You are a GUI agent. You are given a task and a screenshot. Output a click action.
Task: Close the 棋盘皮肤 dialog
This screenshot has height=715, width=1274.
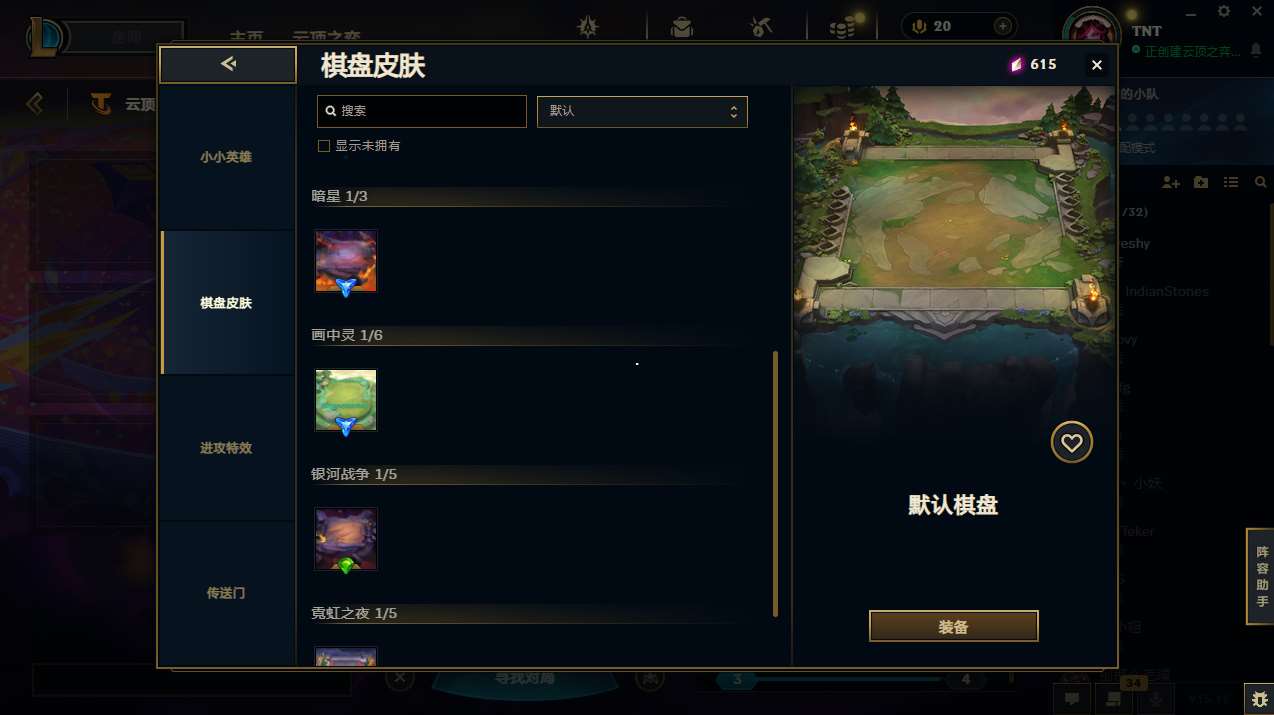1097,65
